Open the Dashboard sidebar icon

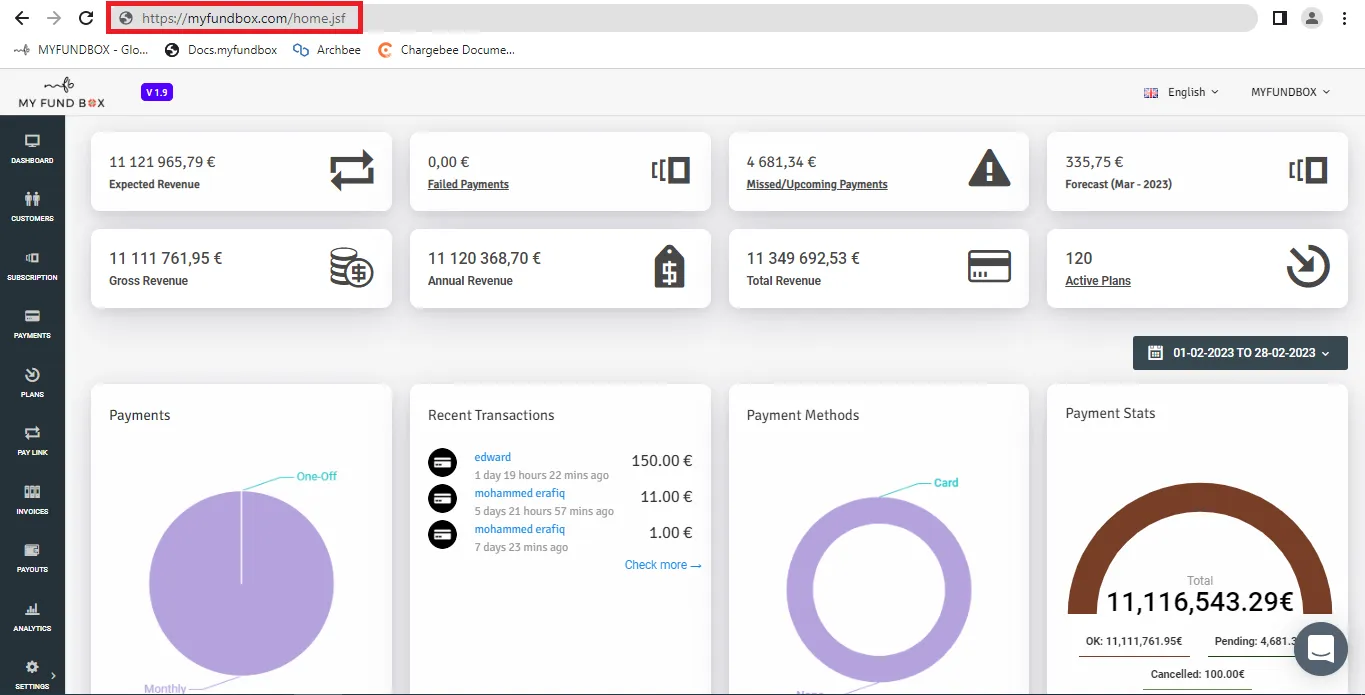click(32, 148)
